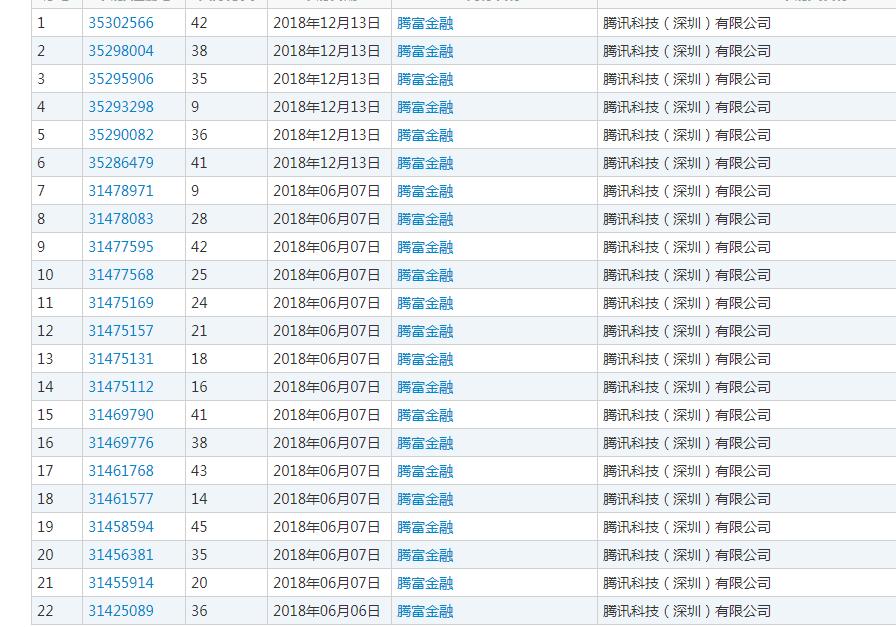Open trademark record 35295906
896x627 pixels.
tap(121, 79)
